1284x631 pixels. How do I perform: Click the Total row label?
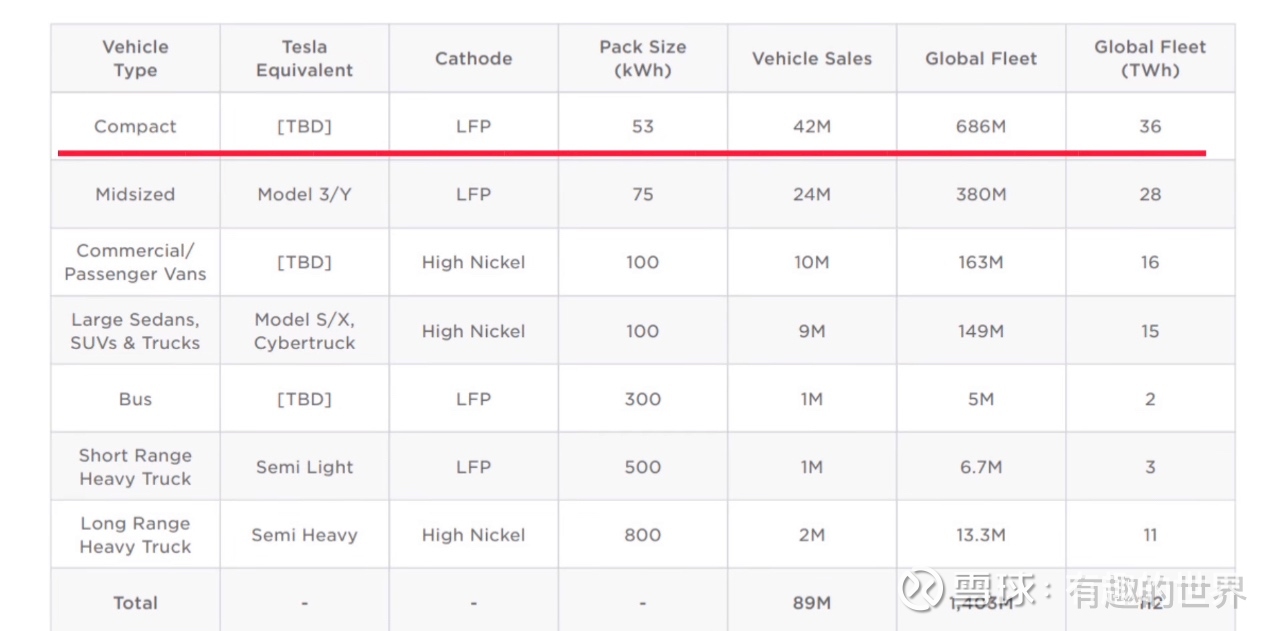click(x=135, y=603)
